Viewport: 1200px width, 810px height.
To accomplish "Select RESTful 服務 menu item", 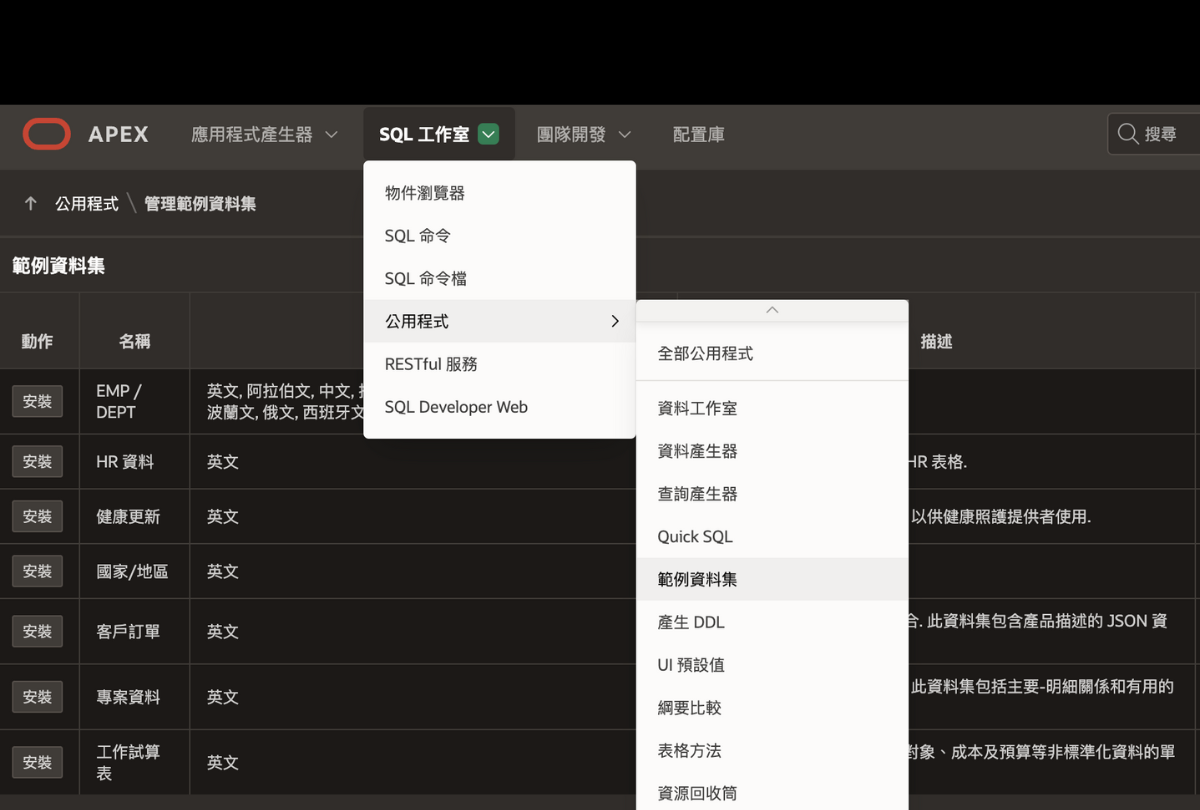I will [500, 364].
